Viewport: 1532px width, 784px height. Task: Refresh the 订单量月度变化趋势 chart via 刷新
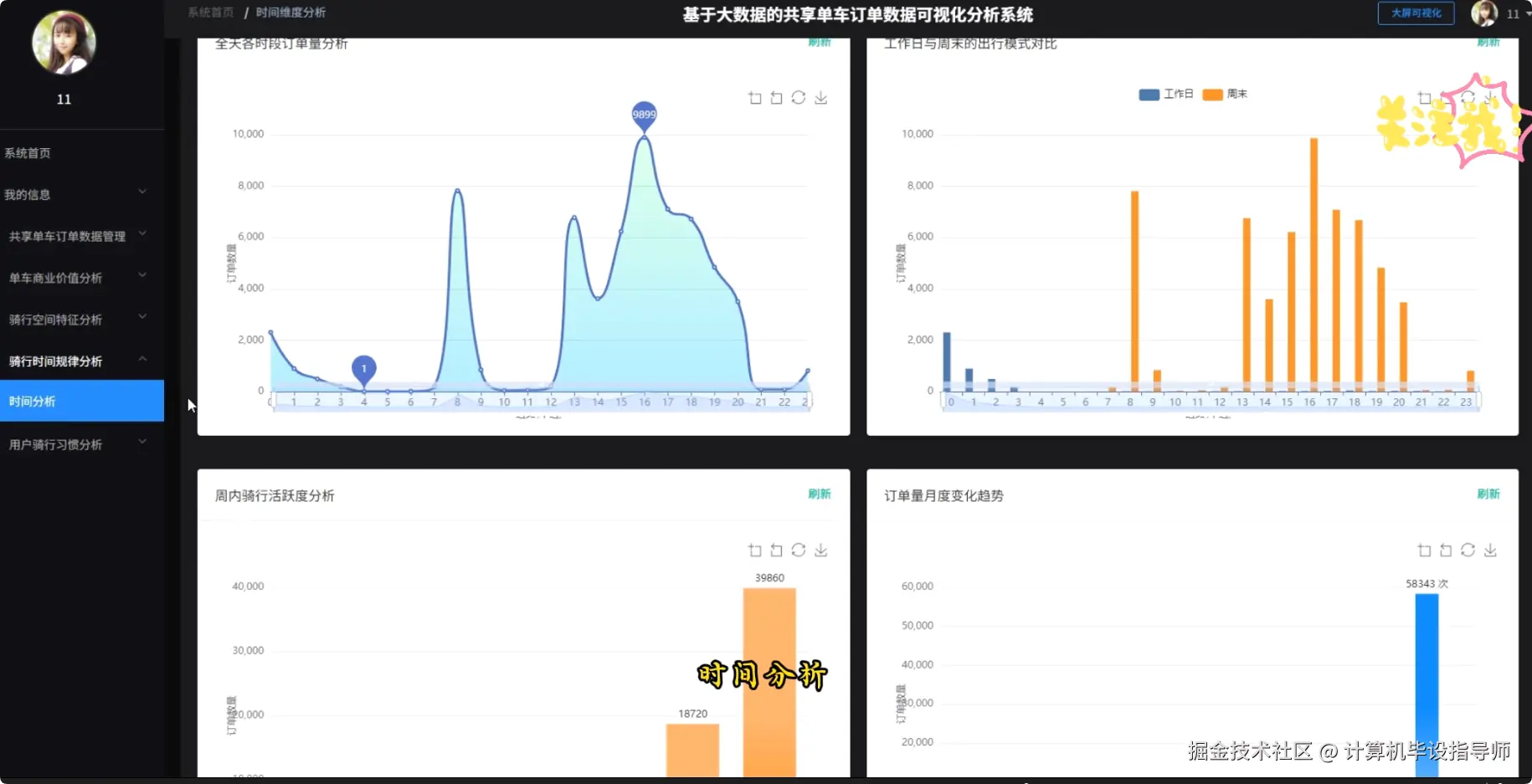1488,494
